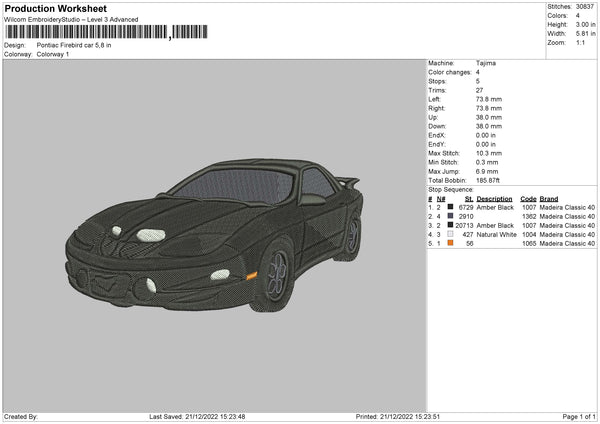Click the Production Worksheet title
The width and height of the screenshot is (600, 424).
click(x=54, y=8)
